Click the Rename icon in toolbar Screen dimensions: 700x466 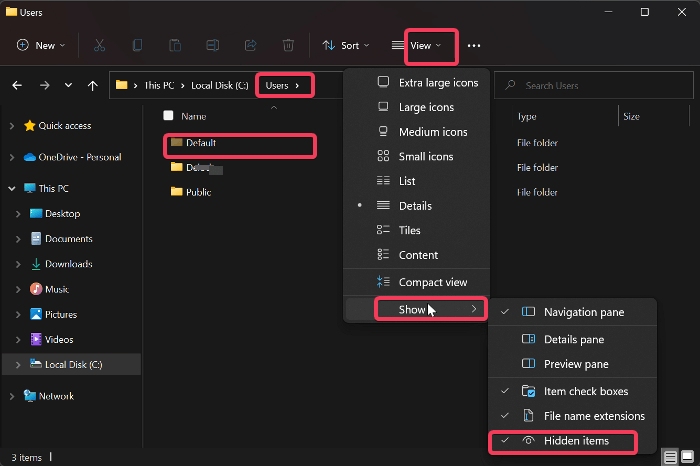point(212,45)
